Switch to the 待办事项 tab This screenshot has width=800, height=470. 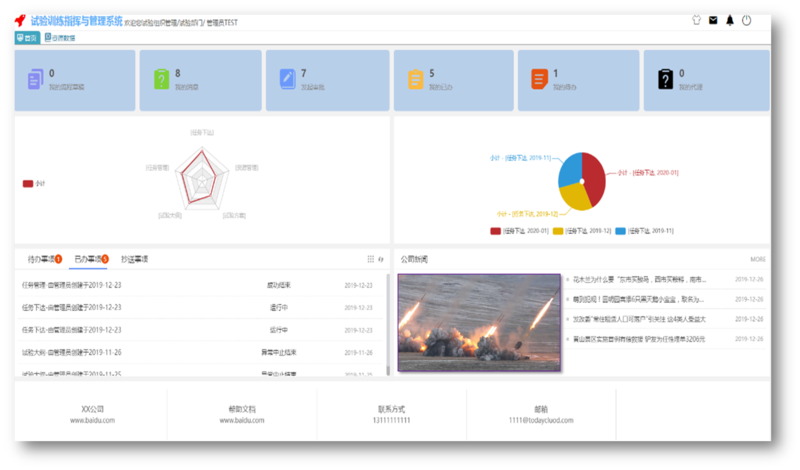(x=42, y=259)
